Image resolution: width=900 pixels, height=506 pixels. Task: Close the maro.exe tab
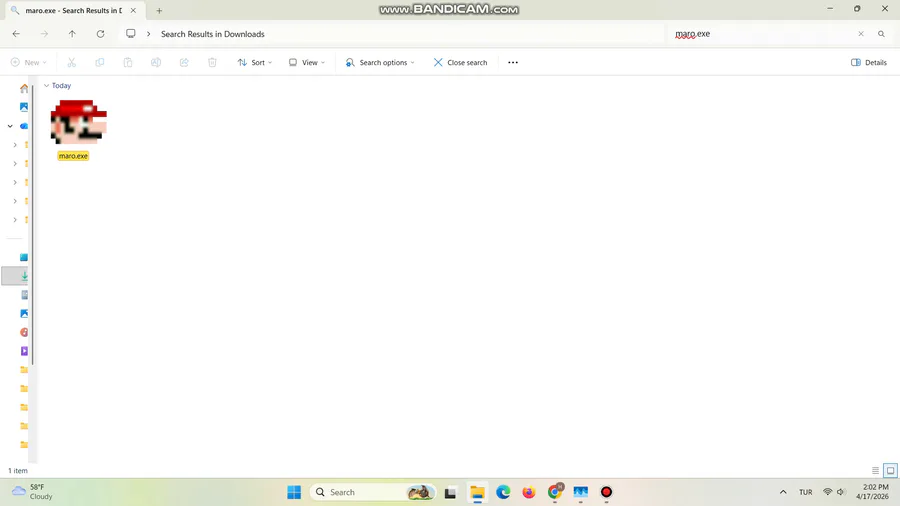pyautogui.click(x=133, y=10)
